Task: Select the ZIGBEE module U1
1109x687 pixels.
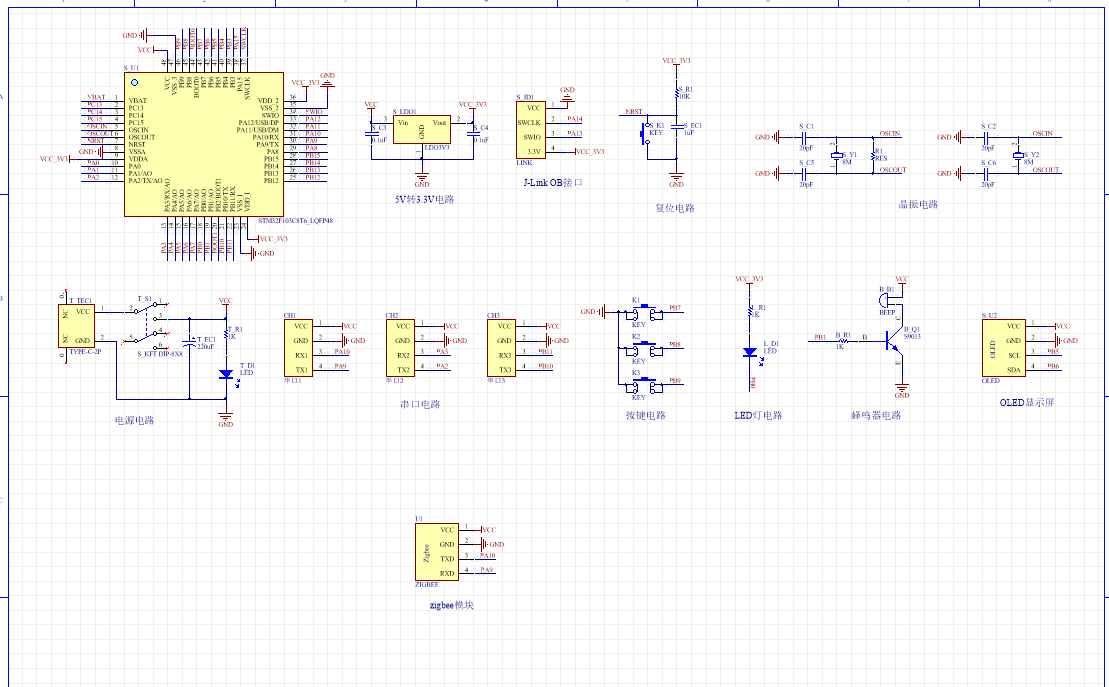Action: [436, 551]
